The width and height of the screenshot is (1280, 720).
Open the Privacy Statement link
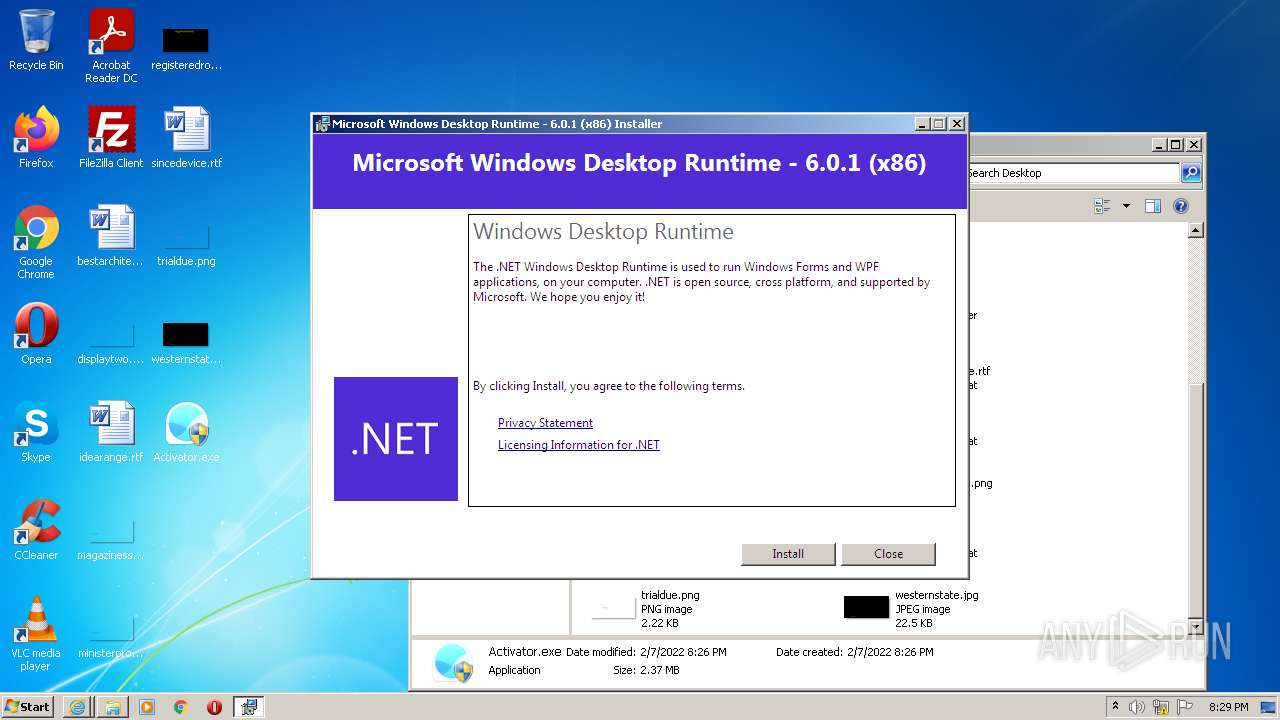545,423
